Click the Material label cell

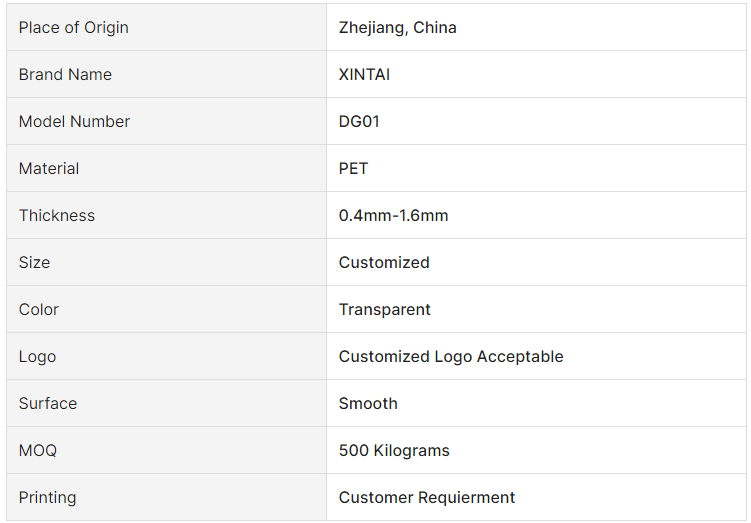(x=166, y=168)
